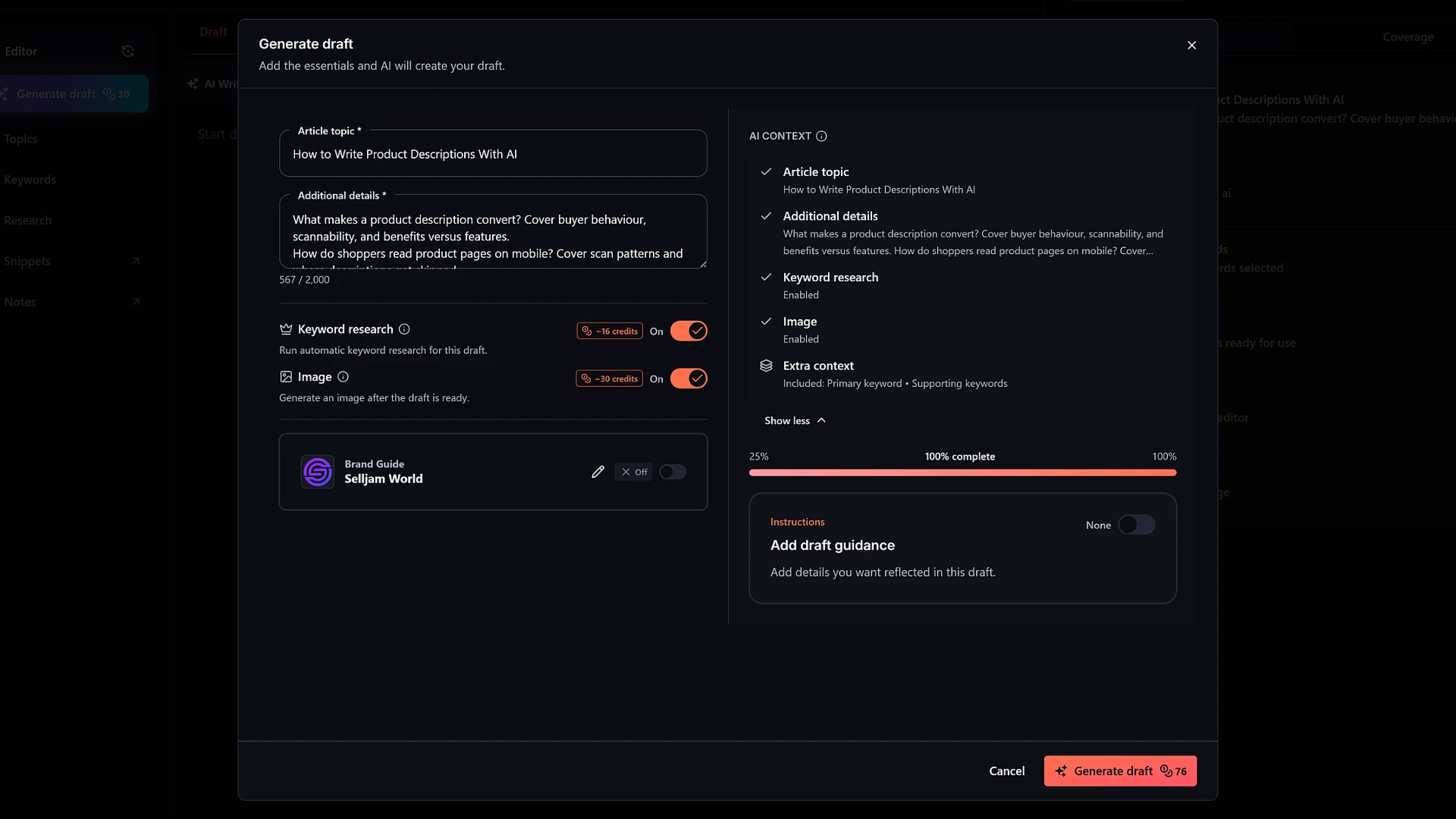Click the ~30 credits badge
1456x819 pixels.
coord(609,378)
